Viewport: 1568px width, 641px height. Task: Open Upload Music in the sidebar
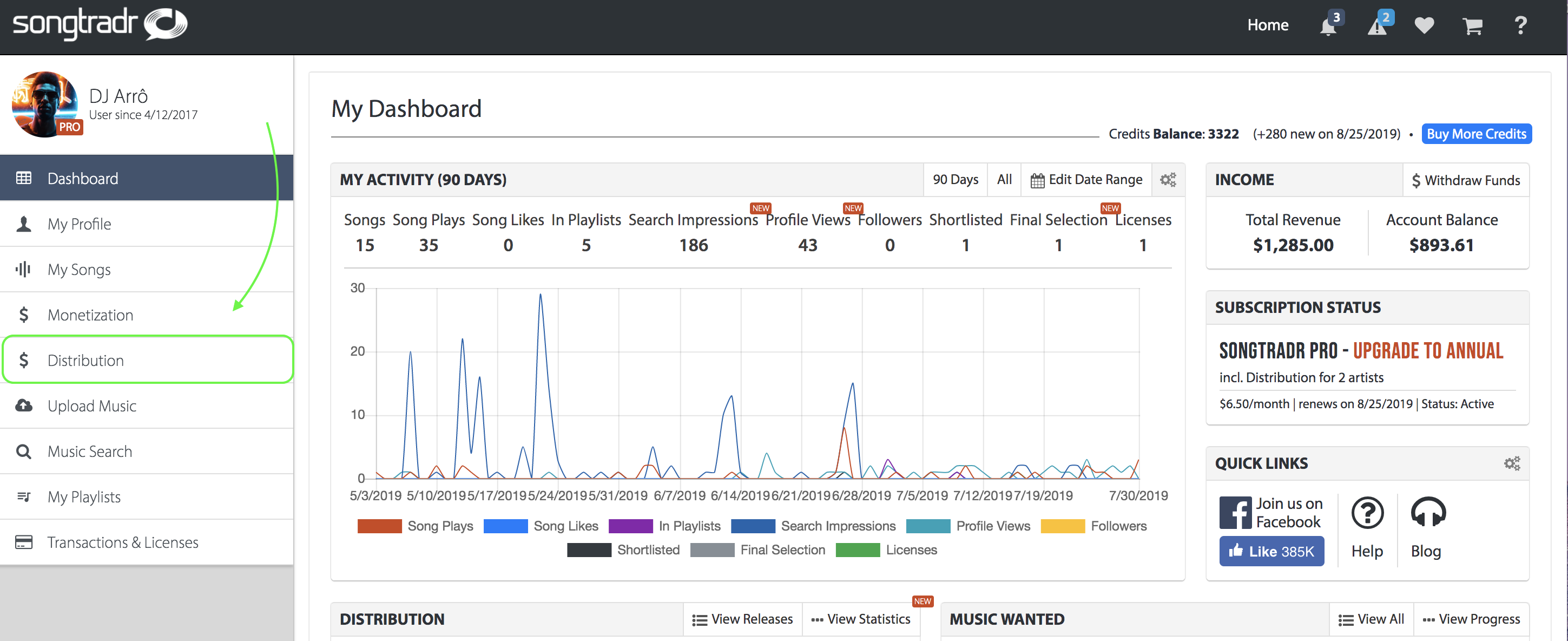click(x=147, y=405)
